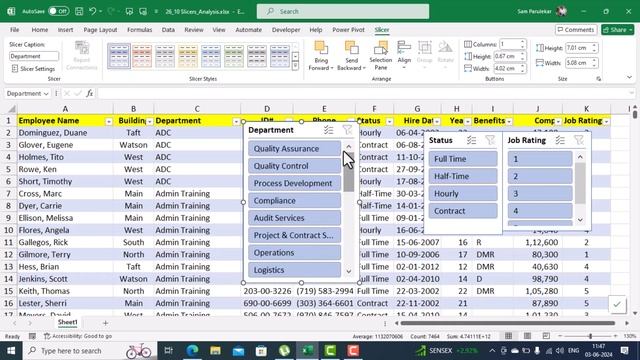Open File Explorer from taskbar

point(215,351)
